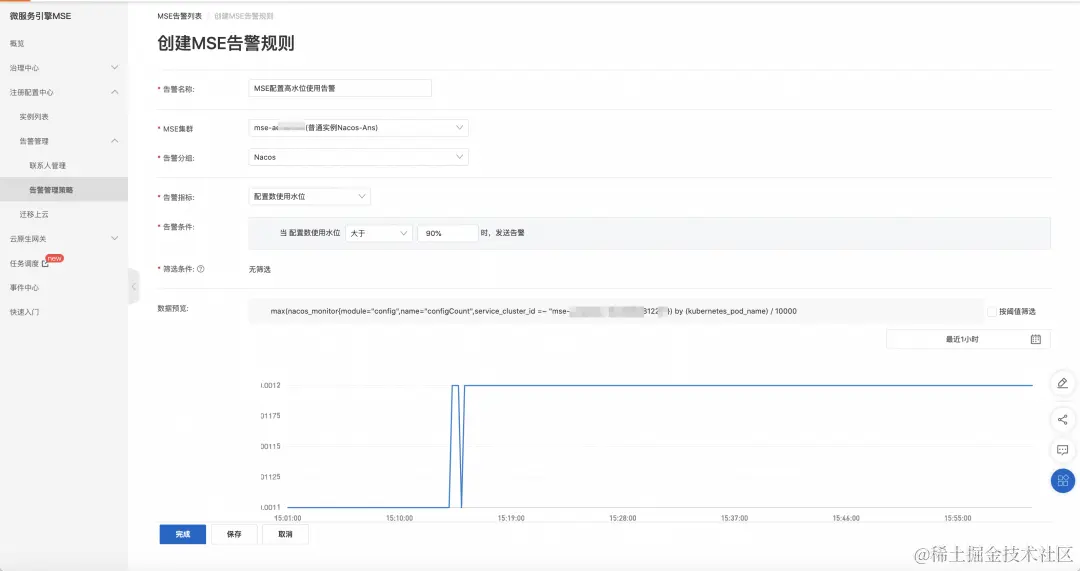Collapse the sidebar using its edge arrow handle

134,287
